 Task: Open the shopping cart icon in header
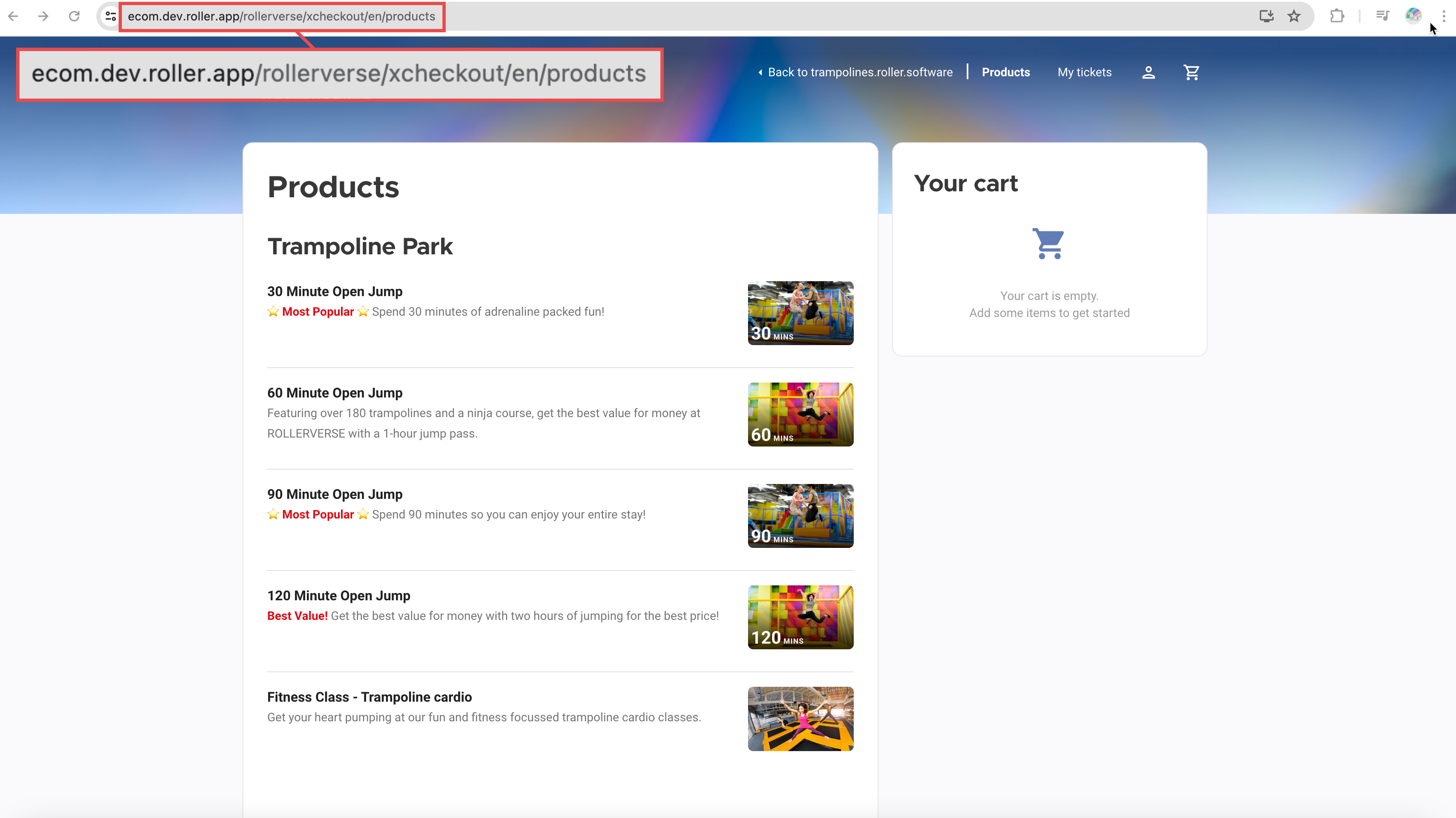1191,72
